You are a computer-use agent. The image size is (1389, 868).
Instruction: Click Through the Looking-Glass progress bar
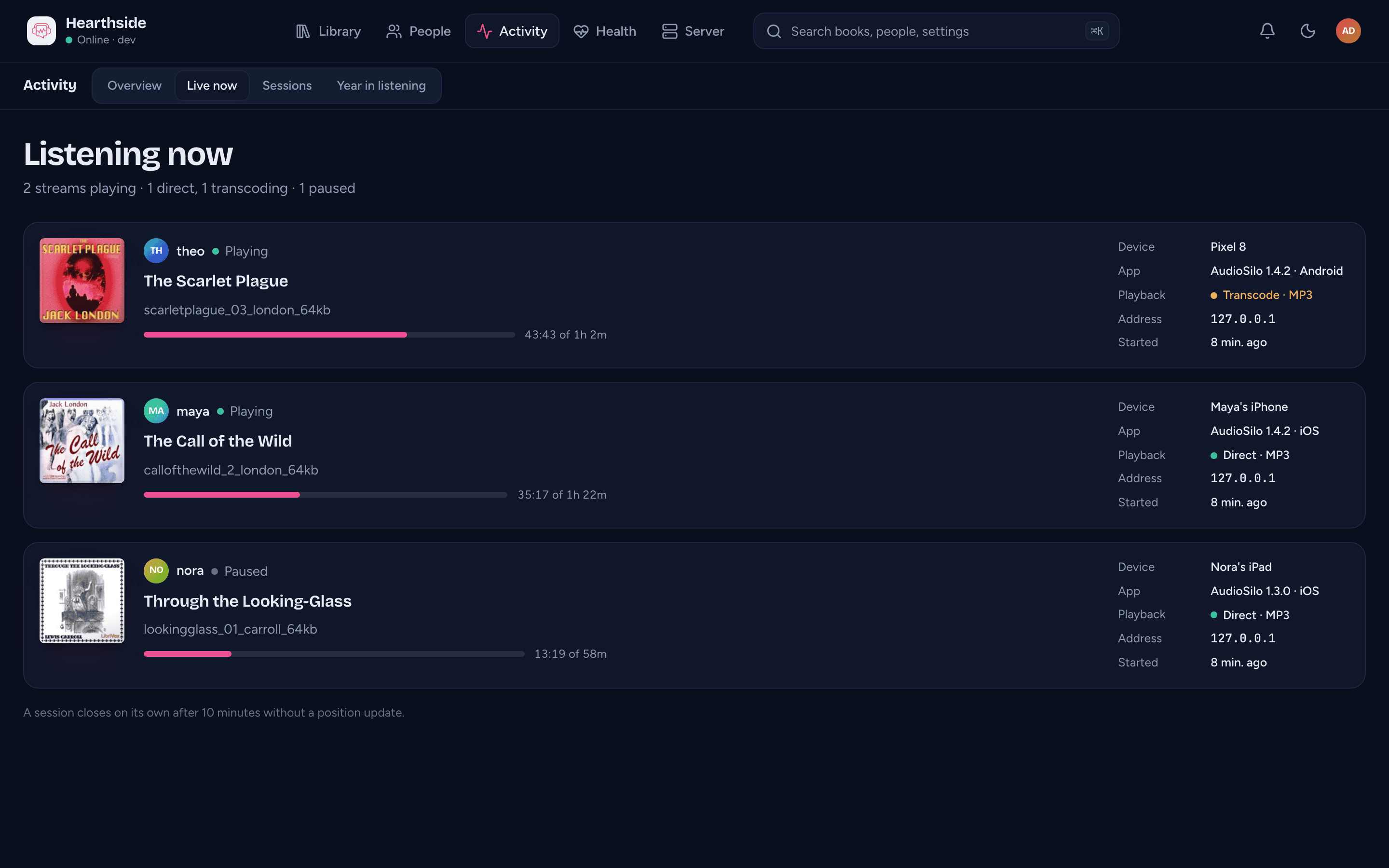334,654
